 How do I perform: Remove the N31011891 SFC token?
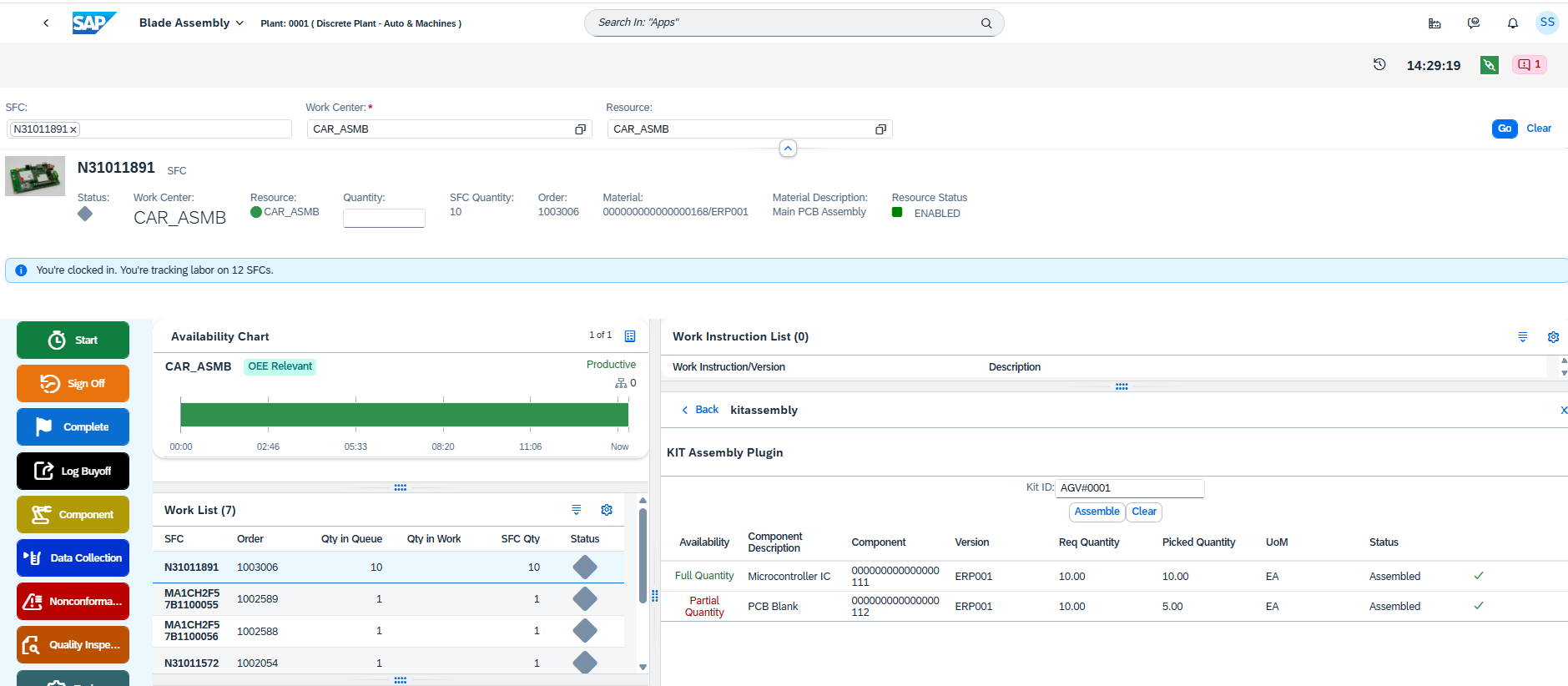tap(73, 129)
